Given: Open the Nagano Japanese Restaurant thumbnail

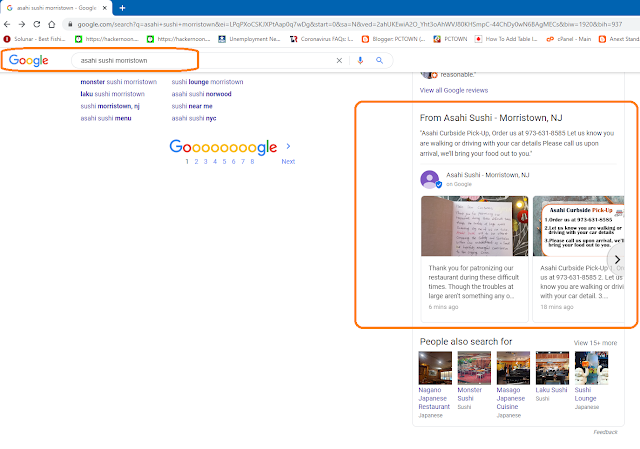Looking at the screenshot, I should pos(435,368).
